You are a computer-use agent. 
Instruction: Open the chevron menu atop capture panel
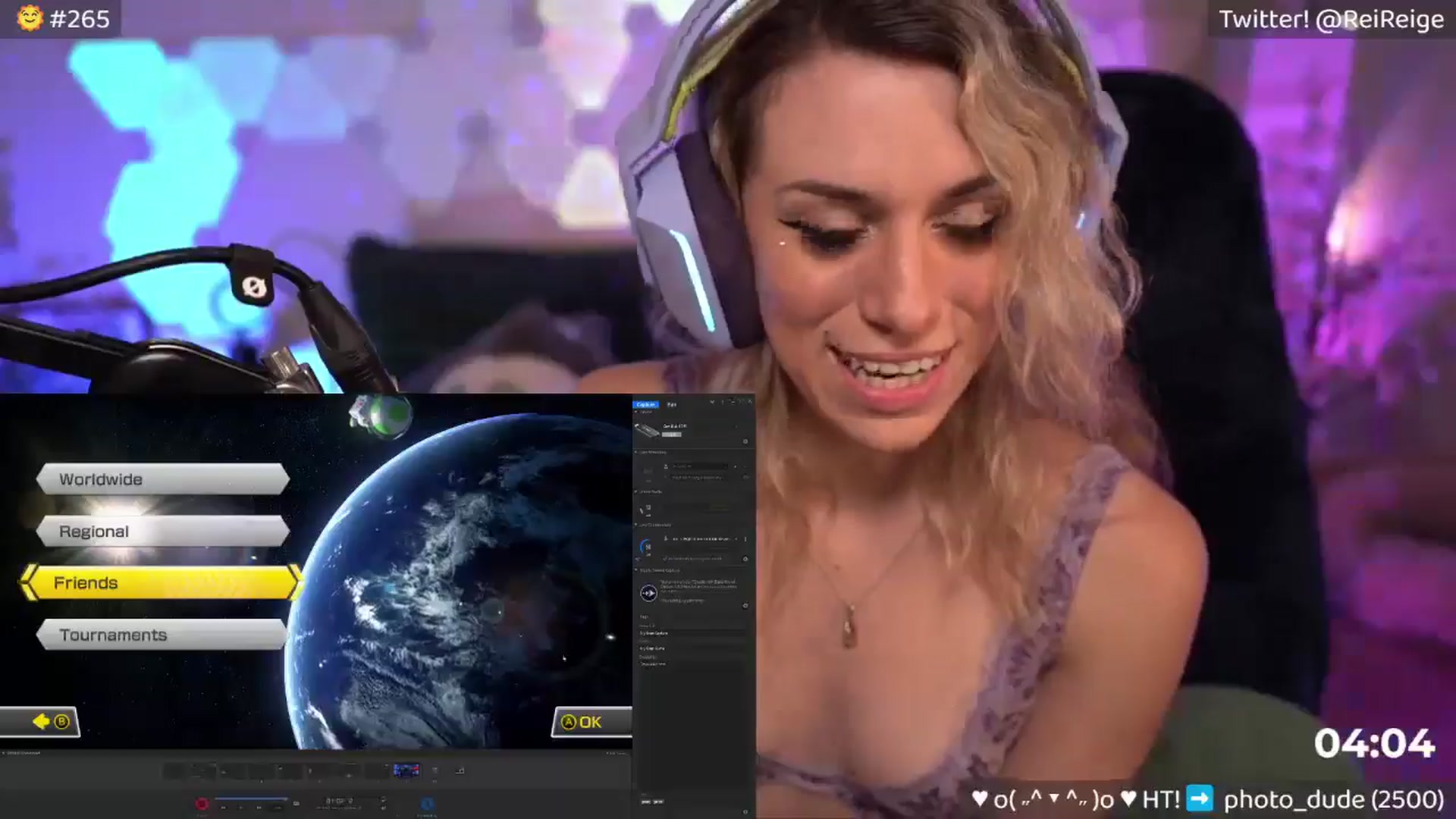click(712, 402)
